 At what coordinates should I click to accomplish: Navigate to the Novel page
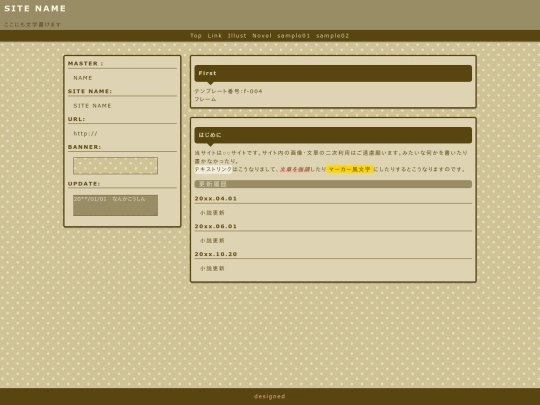pos(262,36)
